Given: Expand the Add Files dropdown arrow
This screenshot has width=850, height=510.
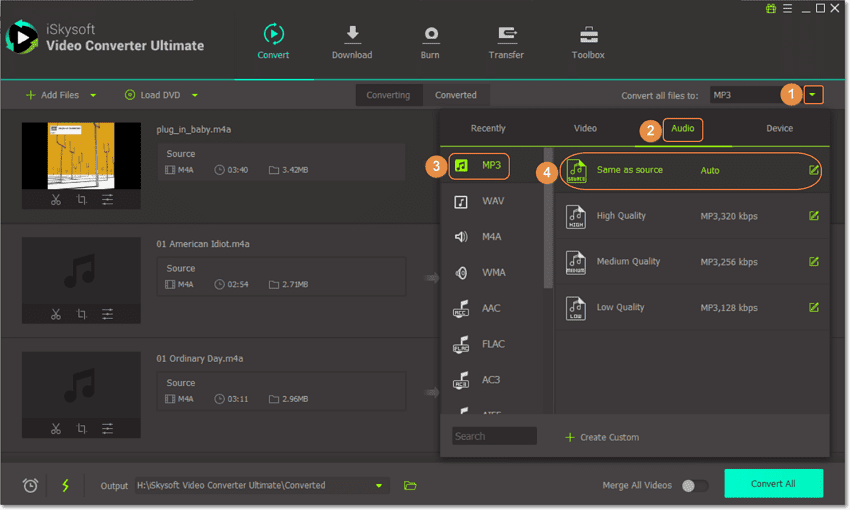Looking at the screenshot, I should (x=93, y=95).
